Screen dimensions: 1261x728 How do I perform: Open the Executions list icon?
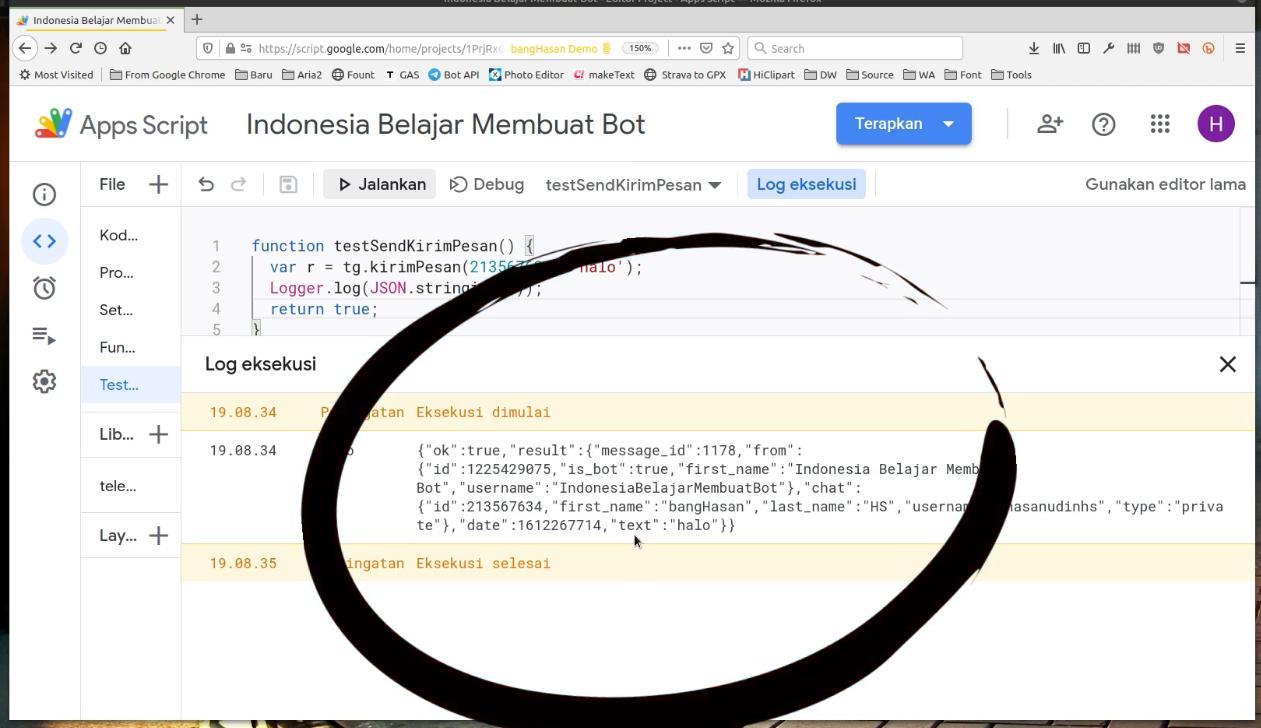pos(44,336)
